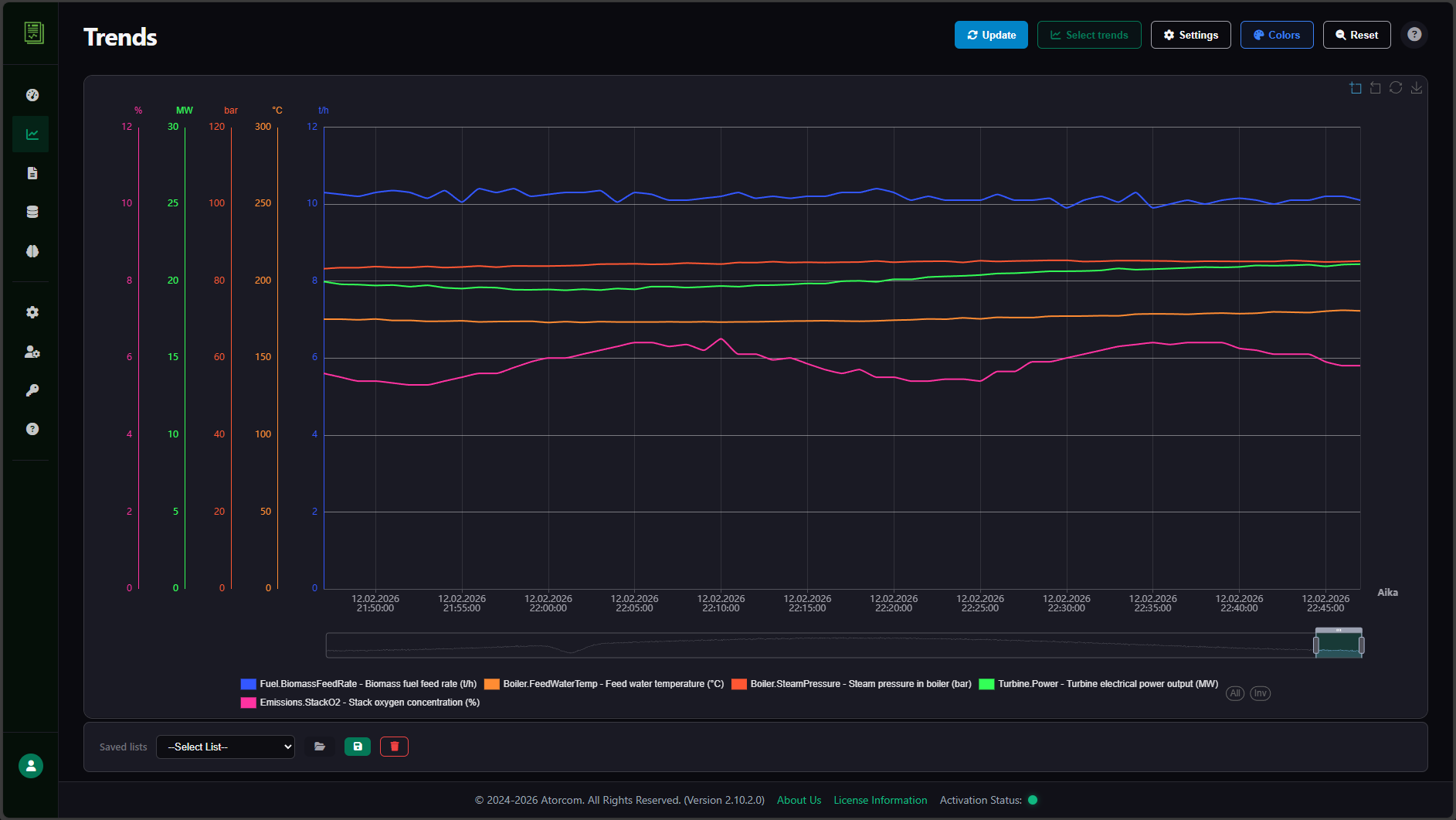Toggle the Emissions.StackO2 legend series
This screenshot has height=820, width=1456.
360,703
